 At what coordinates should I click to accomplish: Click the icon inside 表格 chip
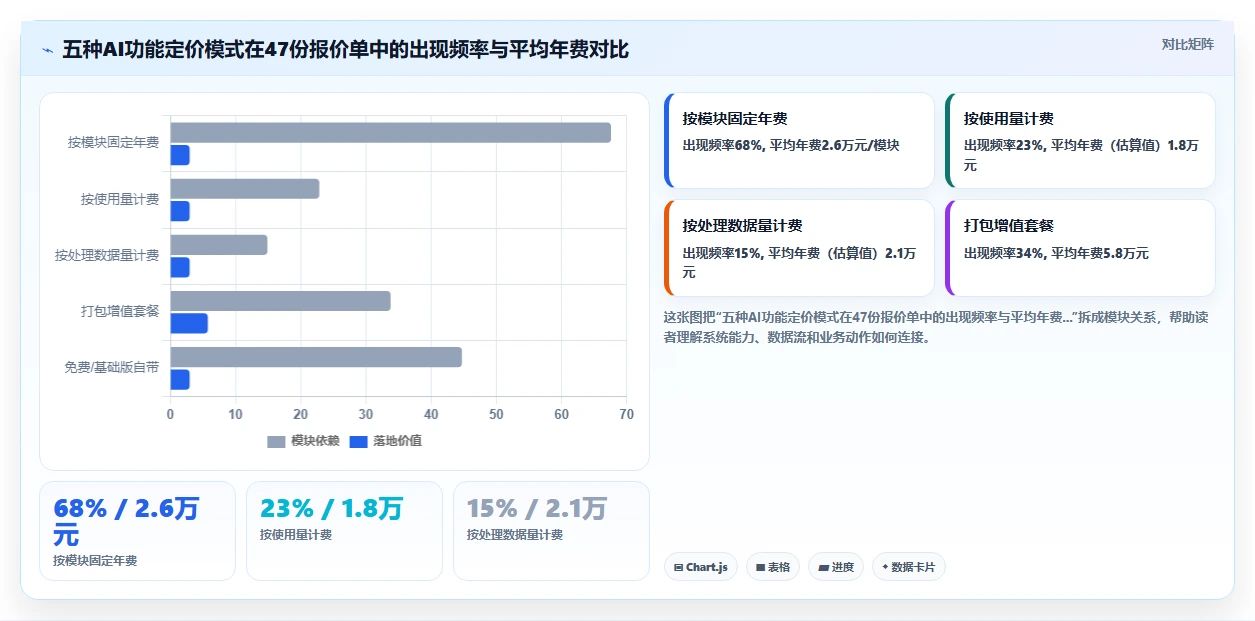pos(761,568)
